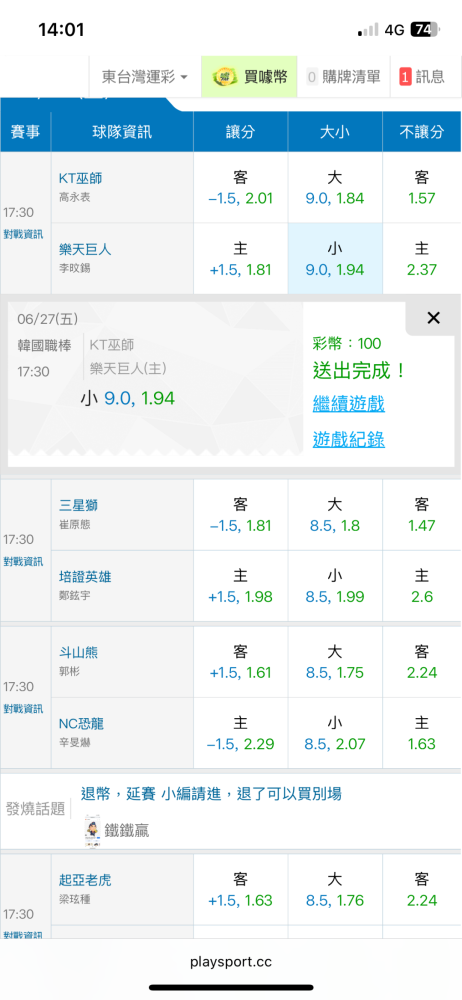
Task: Open 訊息 with red notification badge
Action: (x=422, y=77)
